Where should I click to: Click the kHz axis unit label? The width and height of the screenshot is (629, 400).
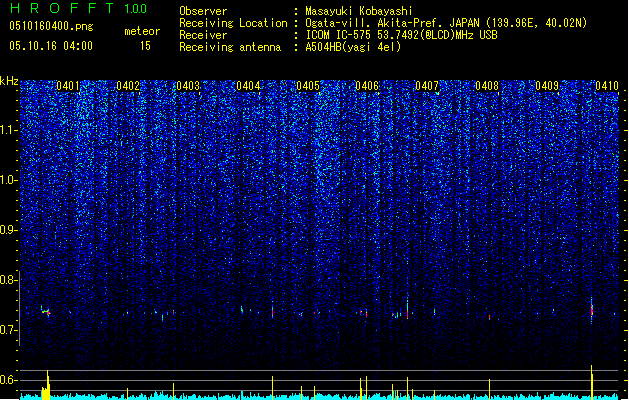click(9, 81)
